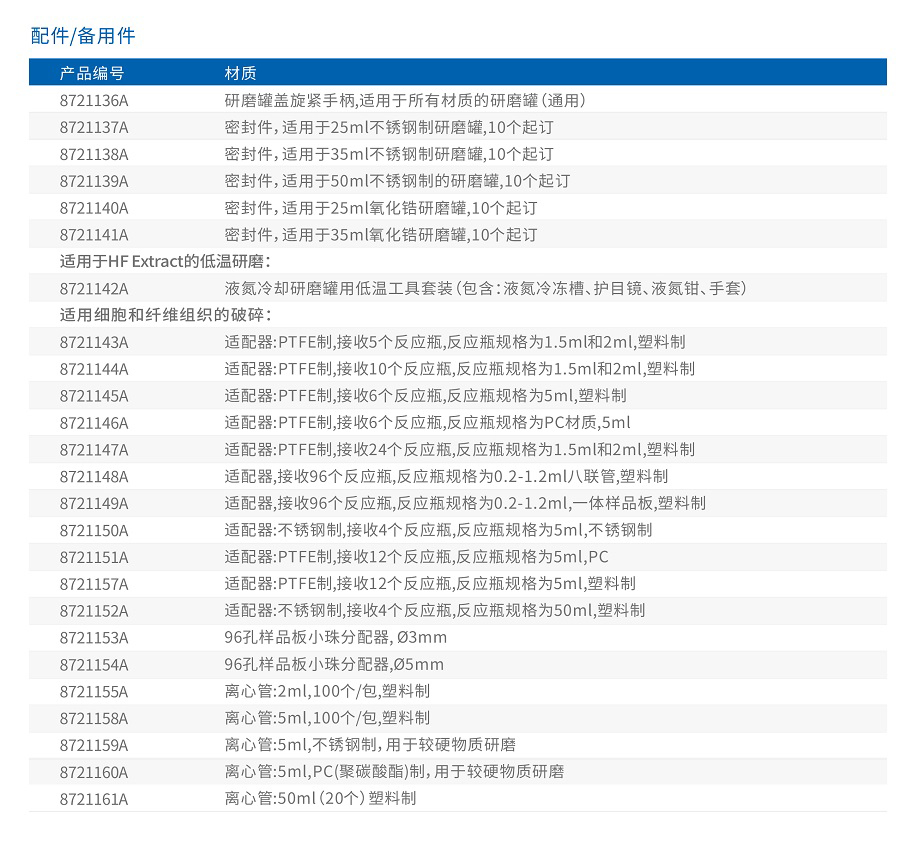
Task: Click the 96孔样品板小珠分配器 Ø3mm description
Action: [x=335, y=638]
